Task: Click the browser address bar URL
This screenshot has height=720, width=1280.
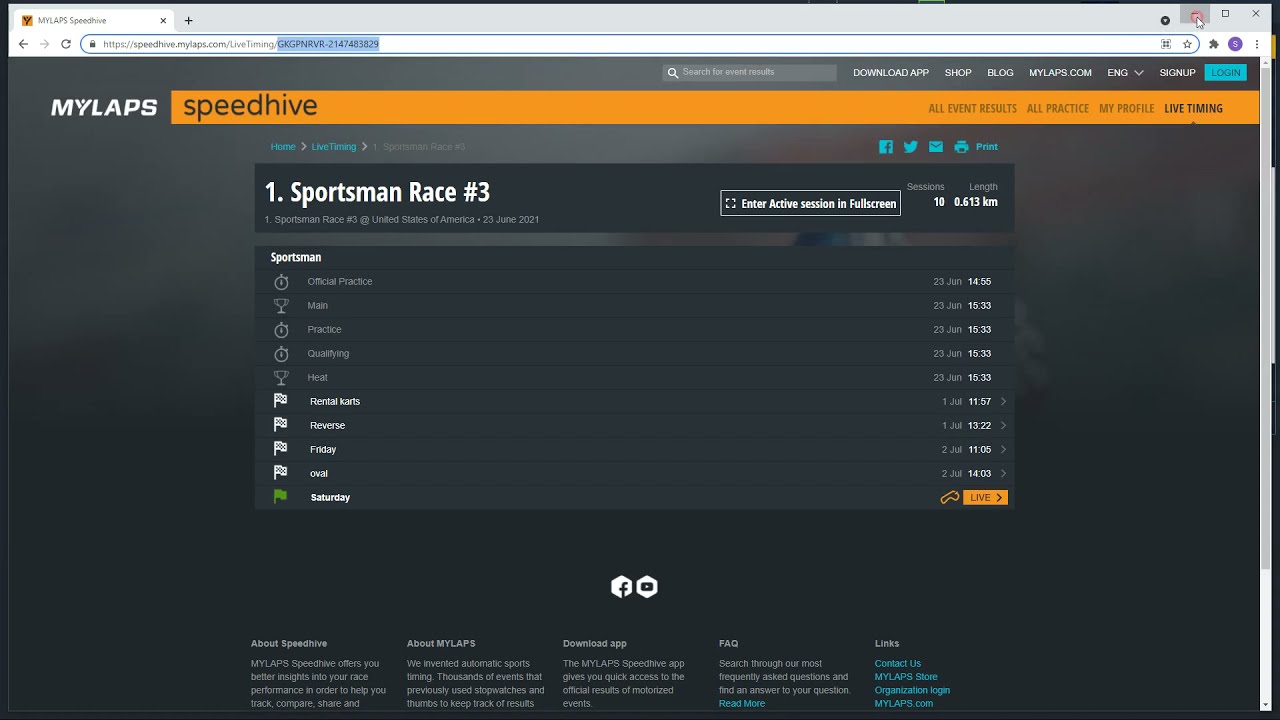Action: [x=240, y=44]
